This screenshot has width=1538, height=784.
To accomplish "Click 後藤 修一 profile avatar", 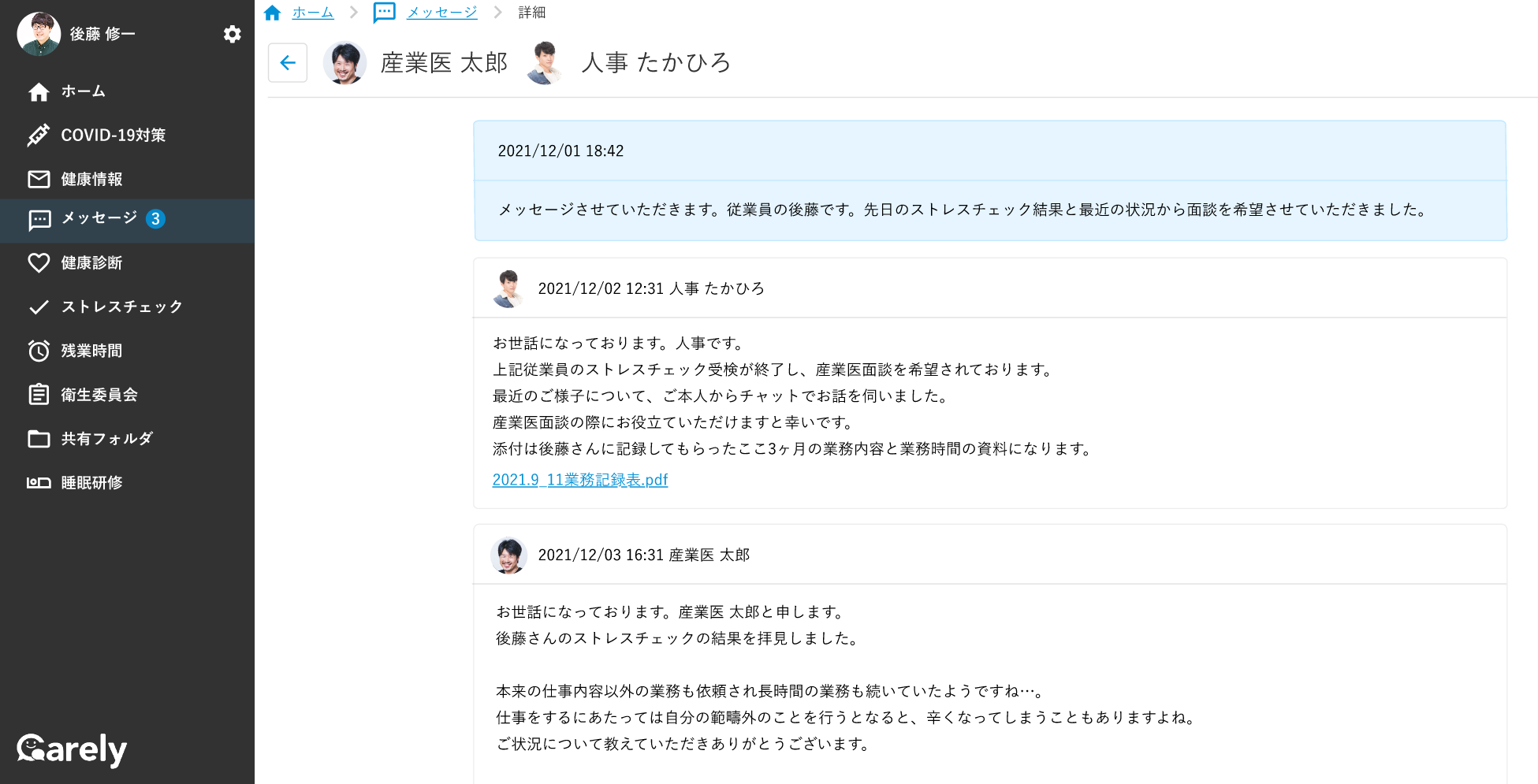I will tap(39, 34).
